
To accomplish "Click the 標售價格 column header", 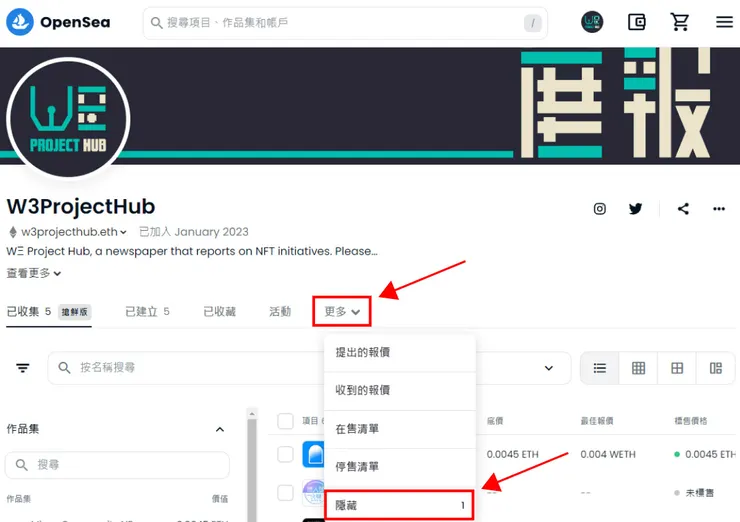I will pyautogui.click(x=690, y=421).
